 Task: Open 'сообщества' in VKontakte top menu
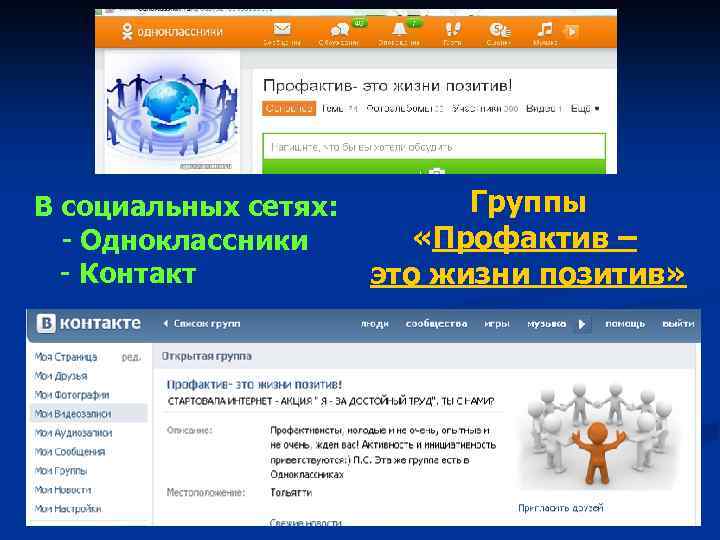coord(436,324)
